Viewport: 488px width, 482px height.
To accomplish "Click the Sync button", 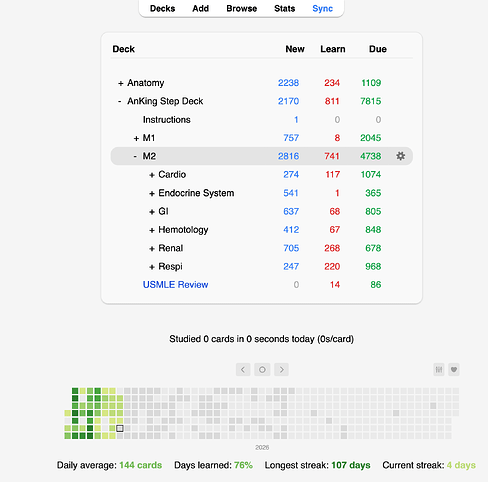I will (x=322, y=8).
